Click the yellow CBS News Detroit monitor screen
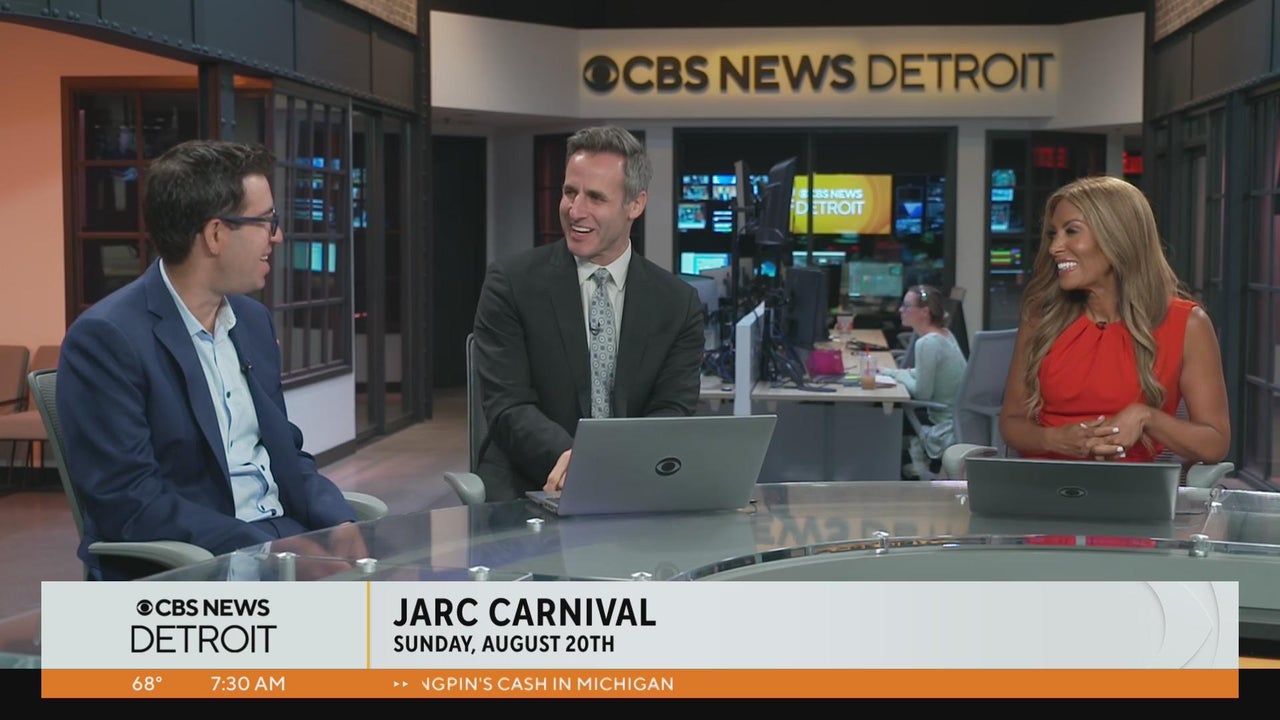Image resolution: width=1280 pixels, height=720 pixels. point(841,203)
